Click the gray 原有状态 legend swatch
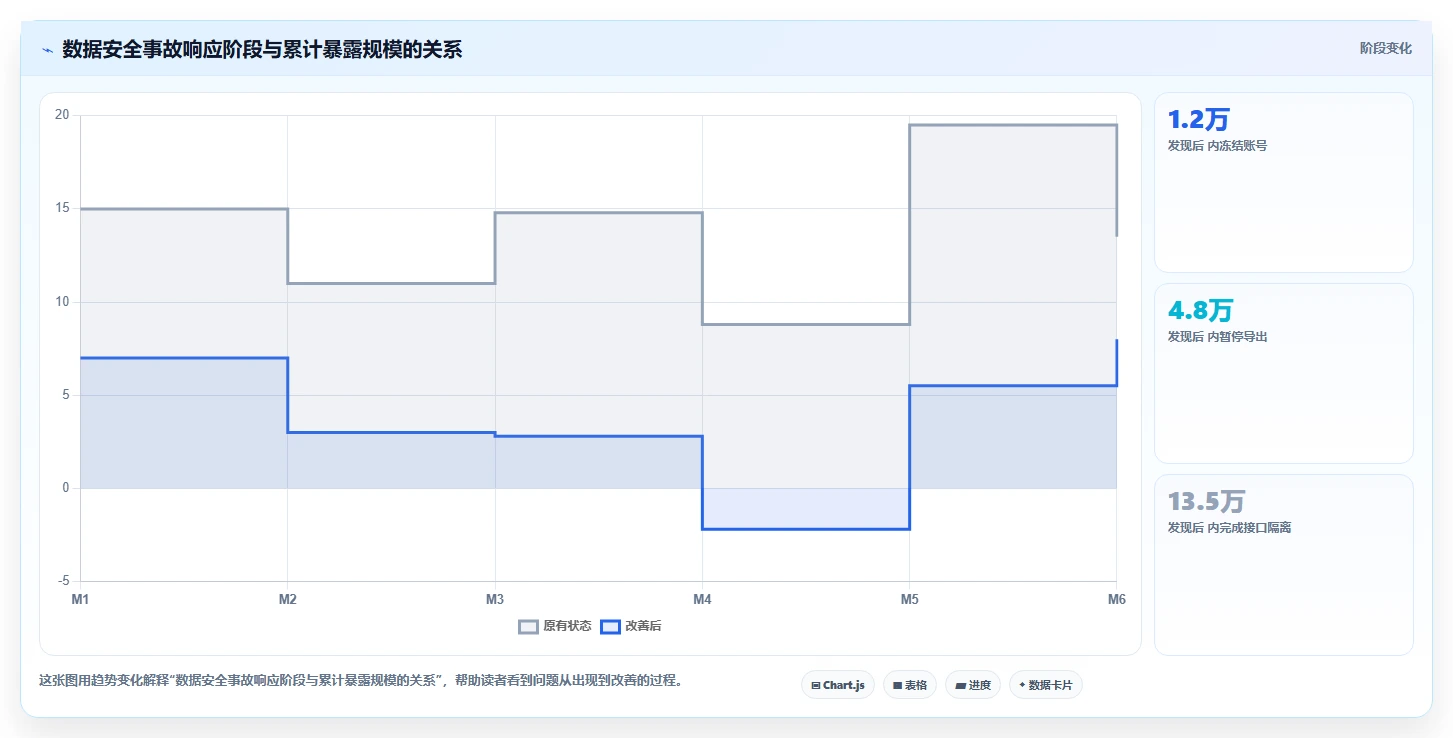The width and height of the screenshot is (1453, 738). point(528,627)
